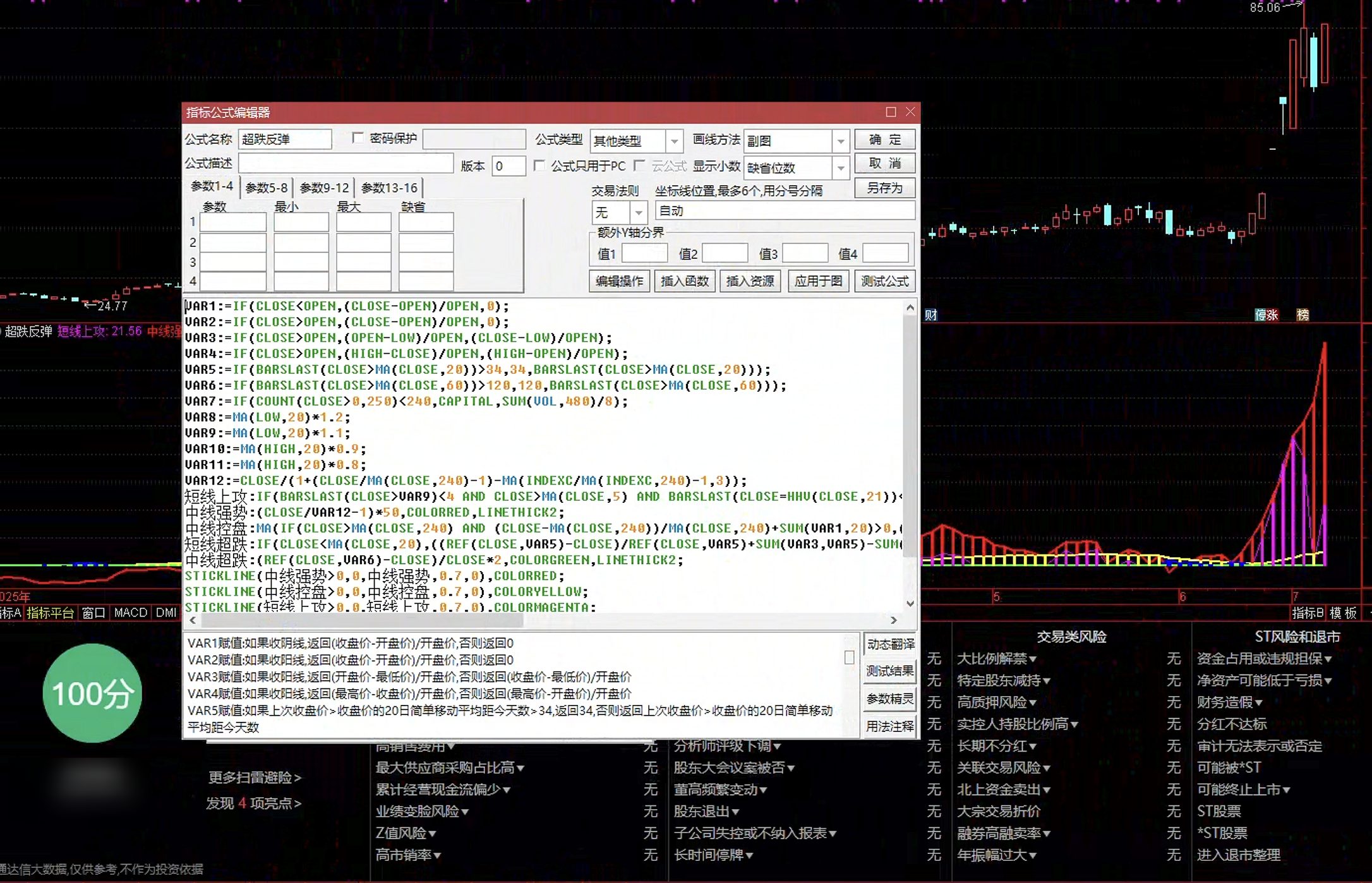Maximize the 指标公式编辑器 window
1372x883 pixels.
click(x=891, y=112)
